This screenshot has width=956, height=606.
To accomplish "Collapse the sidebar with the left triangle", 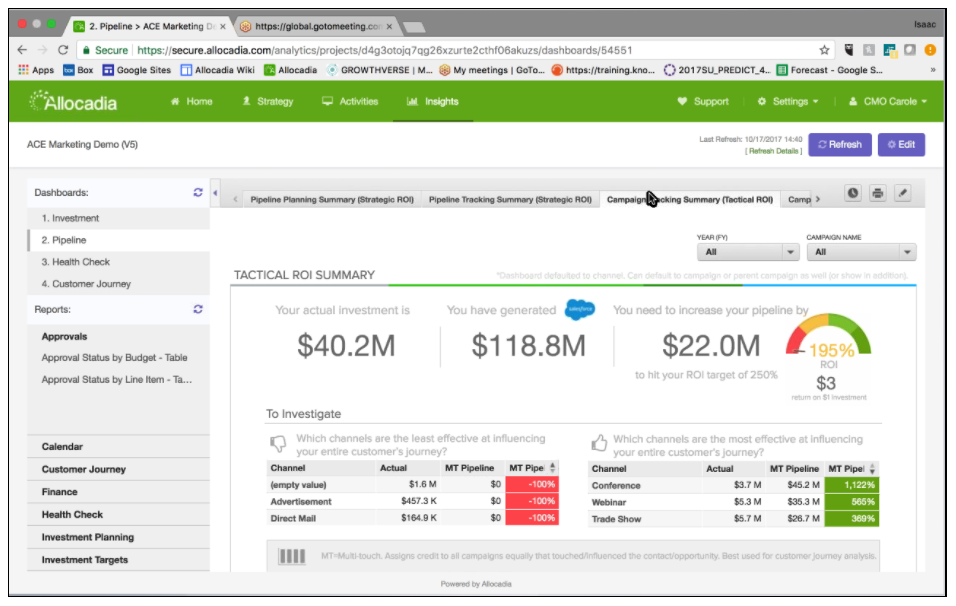I will pos(215,193).
